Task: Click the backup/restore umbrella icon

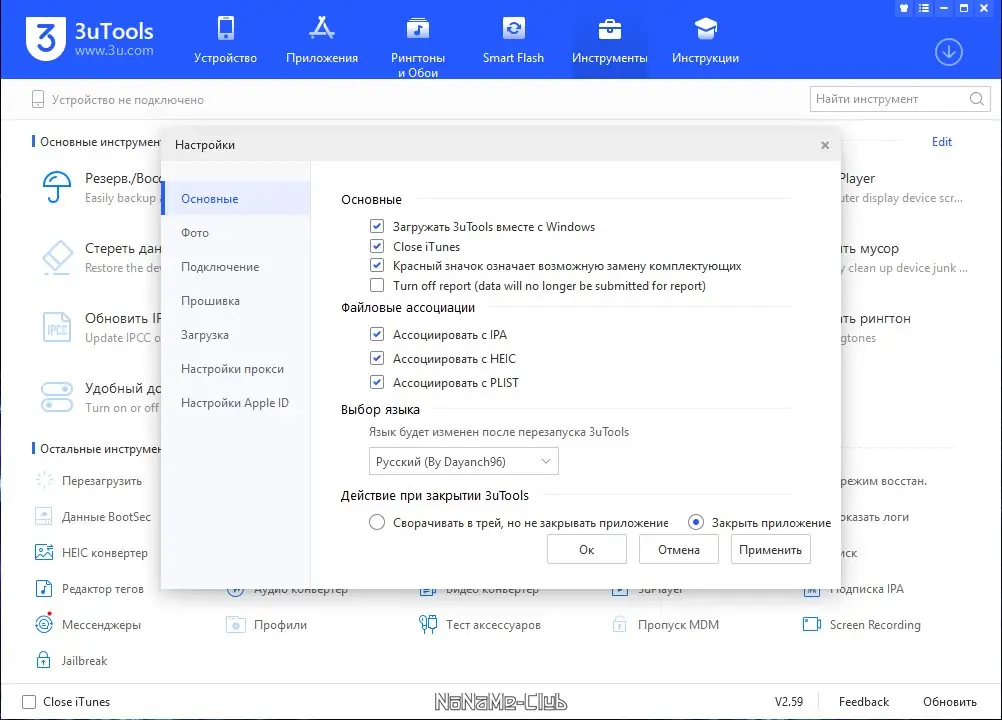Action: point(56,187)
